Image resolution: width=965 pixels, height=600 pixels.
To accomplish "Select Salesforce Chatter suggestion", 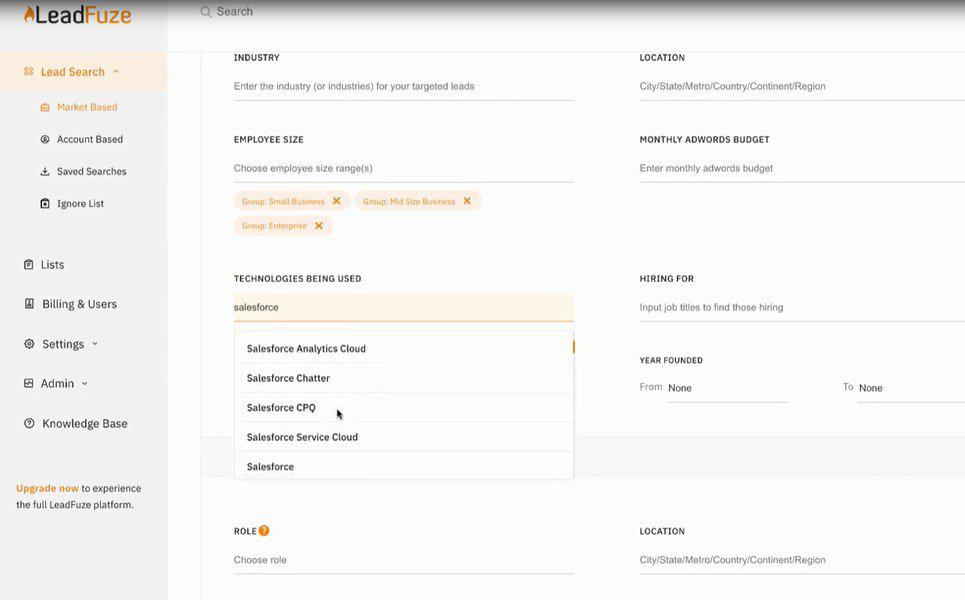I will 404,378.
